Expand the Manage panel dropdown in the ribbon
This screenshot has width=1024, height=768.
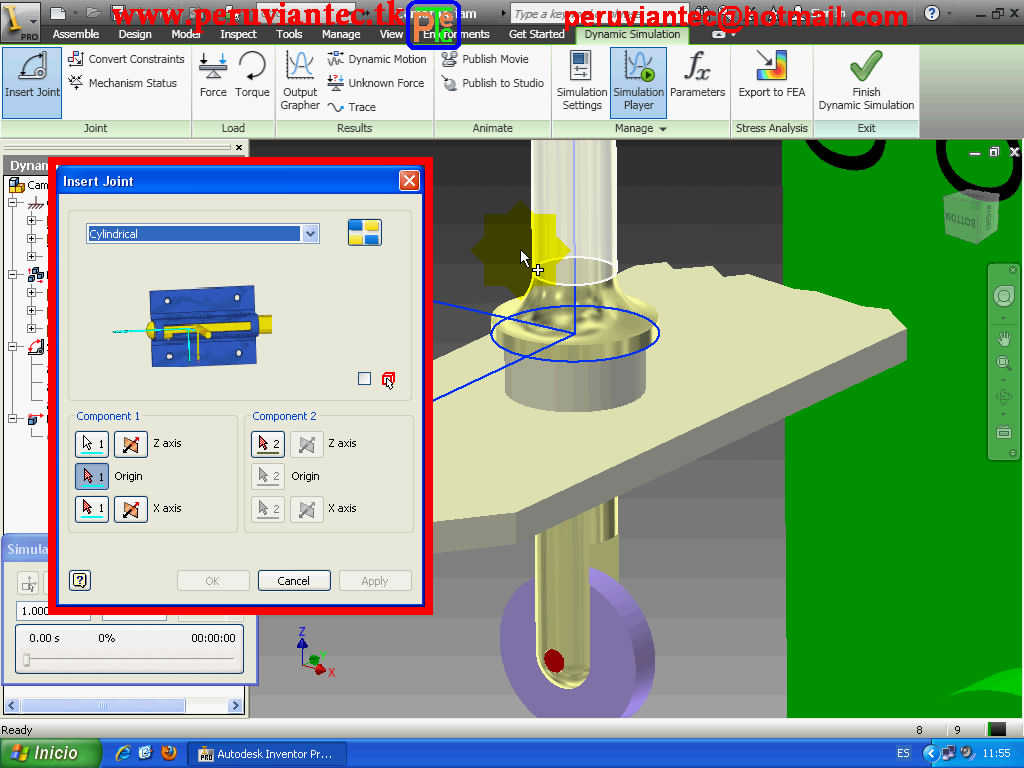tap(660, 128)
